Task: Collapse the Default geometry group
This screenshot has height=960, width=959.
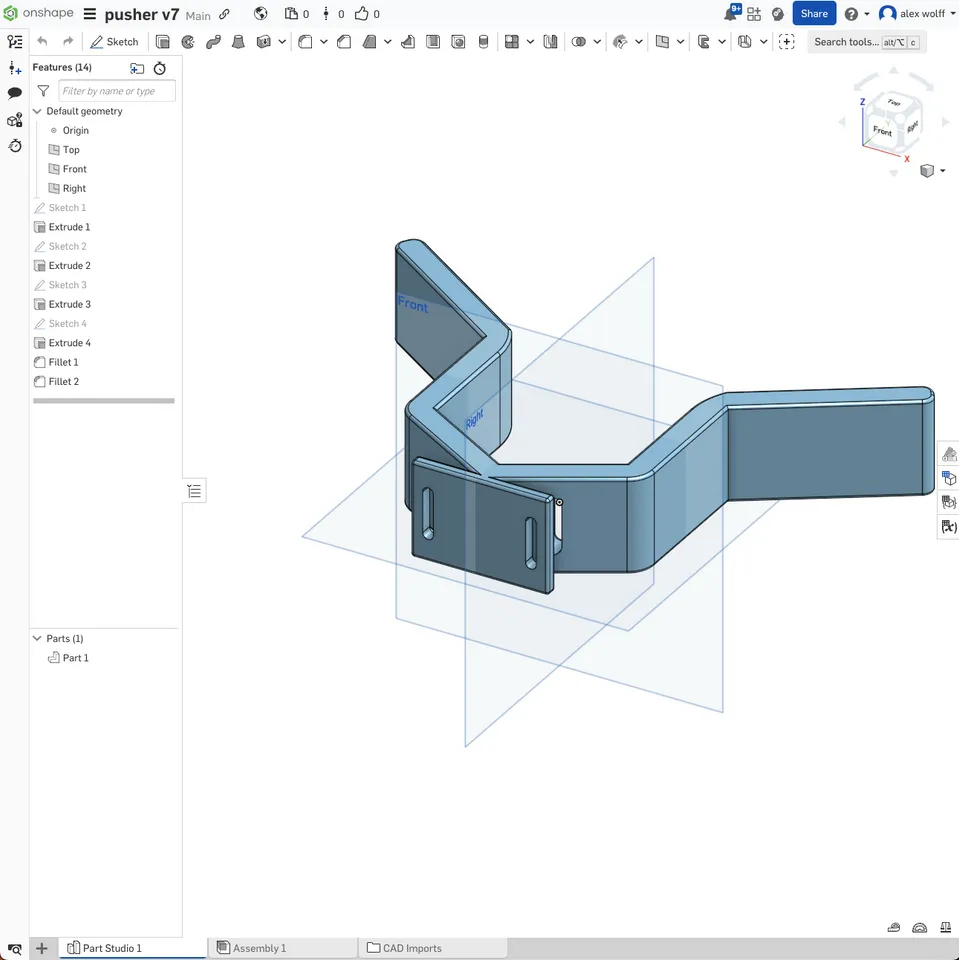Action: tap(38, 111)
